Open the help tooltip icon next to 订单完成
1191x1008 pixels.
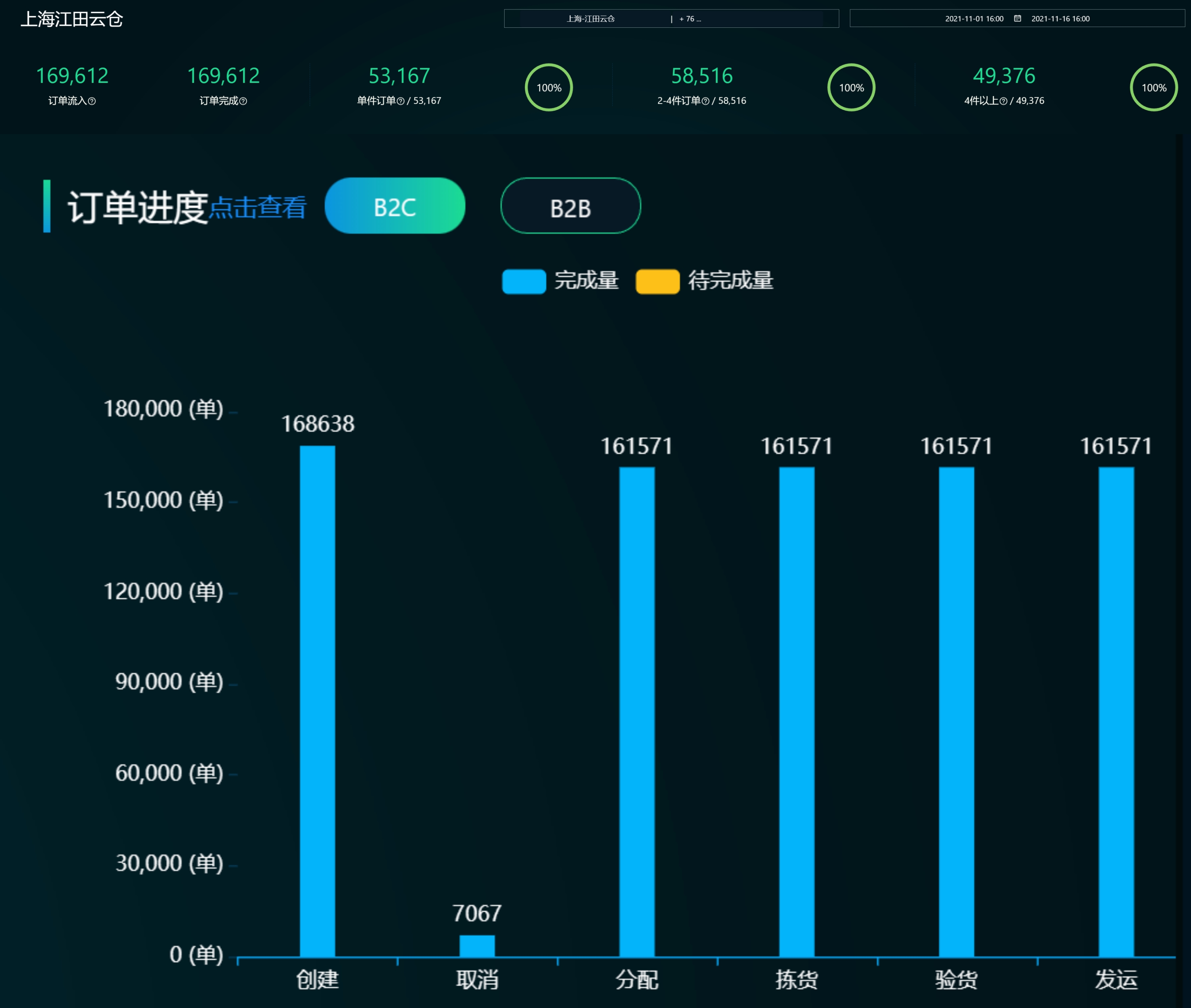click(x=243, y=101)
